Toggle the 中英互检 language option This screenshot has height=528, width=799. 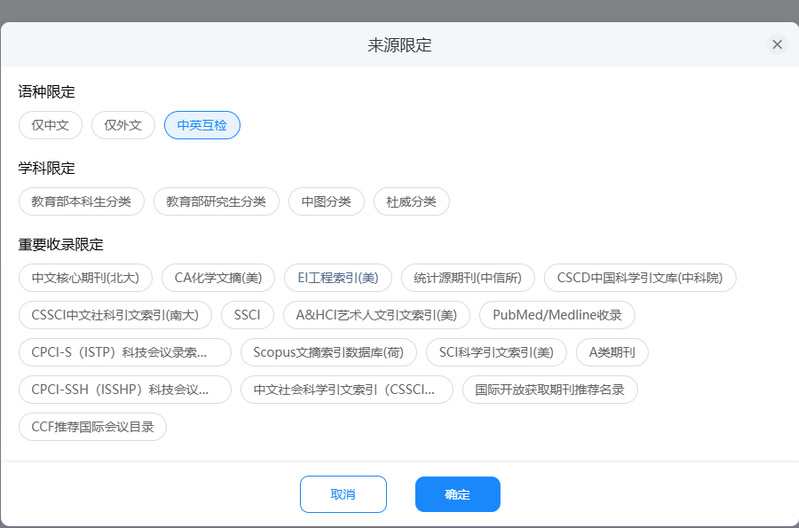point(202,125)
